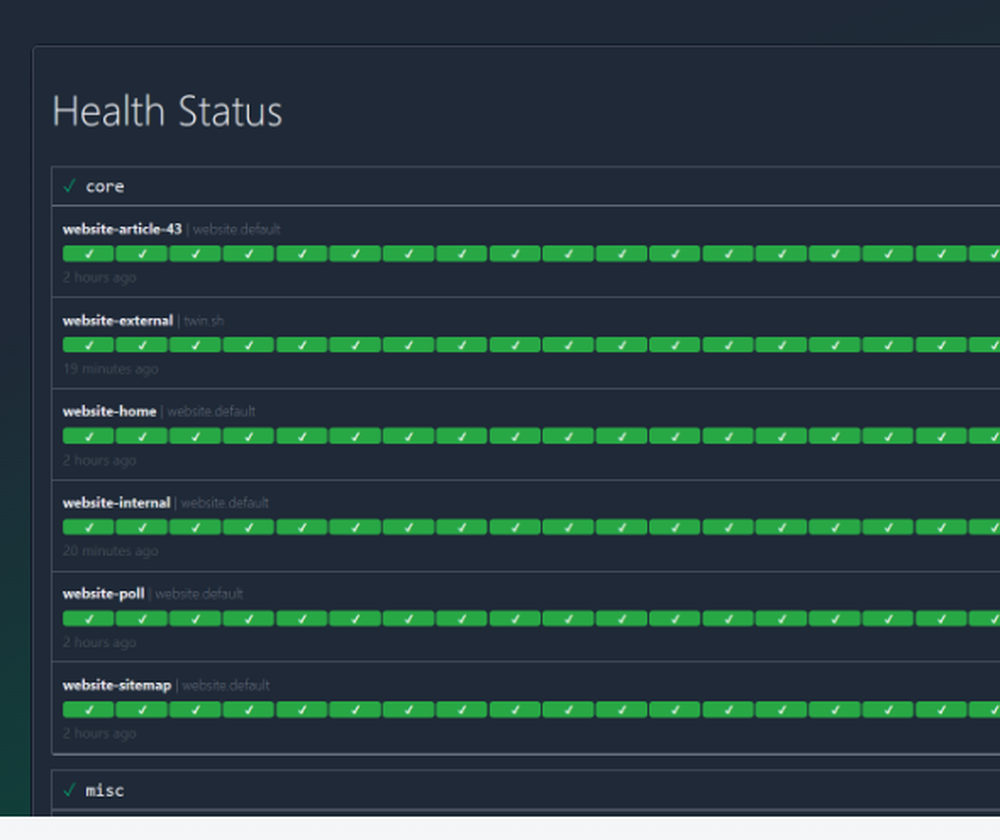Click '2 hours ago' under website-home
Screen dimensions: 1000x840
99,460
